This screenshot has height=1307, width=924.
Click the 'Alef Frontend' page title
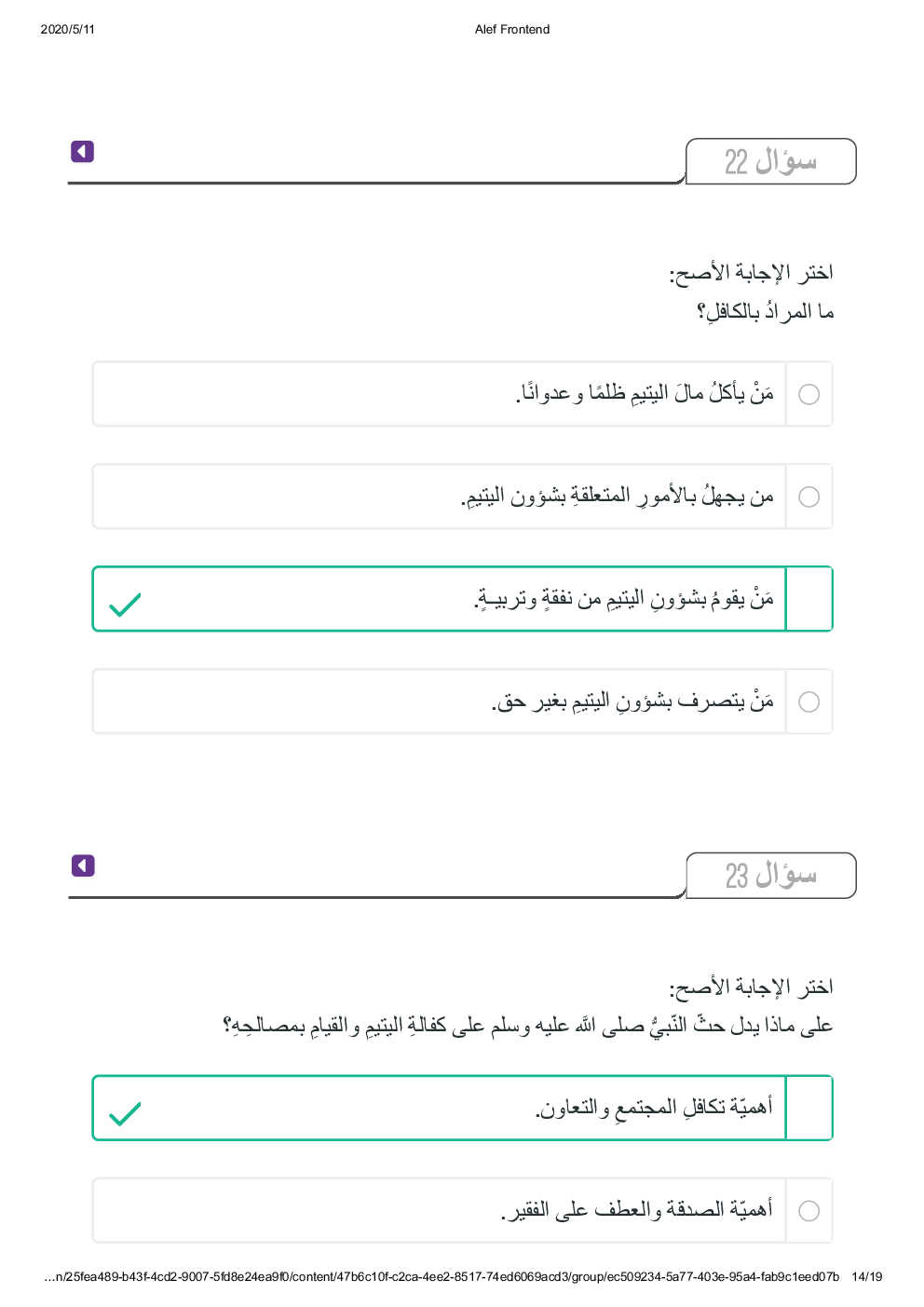pyautogui.click(x=512, y=30)
